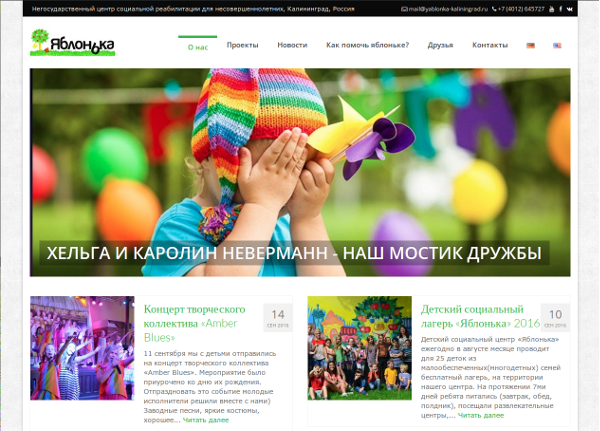Open the Facebook icon in the top bar
Viewport: 600px width, 431px height.
[561, 9]
